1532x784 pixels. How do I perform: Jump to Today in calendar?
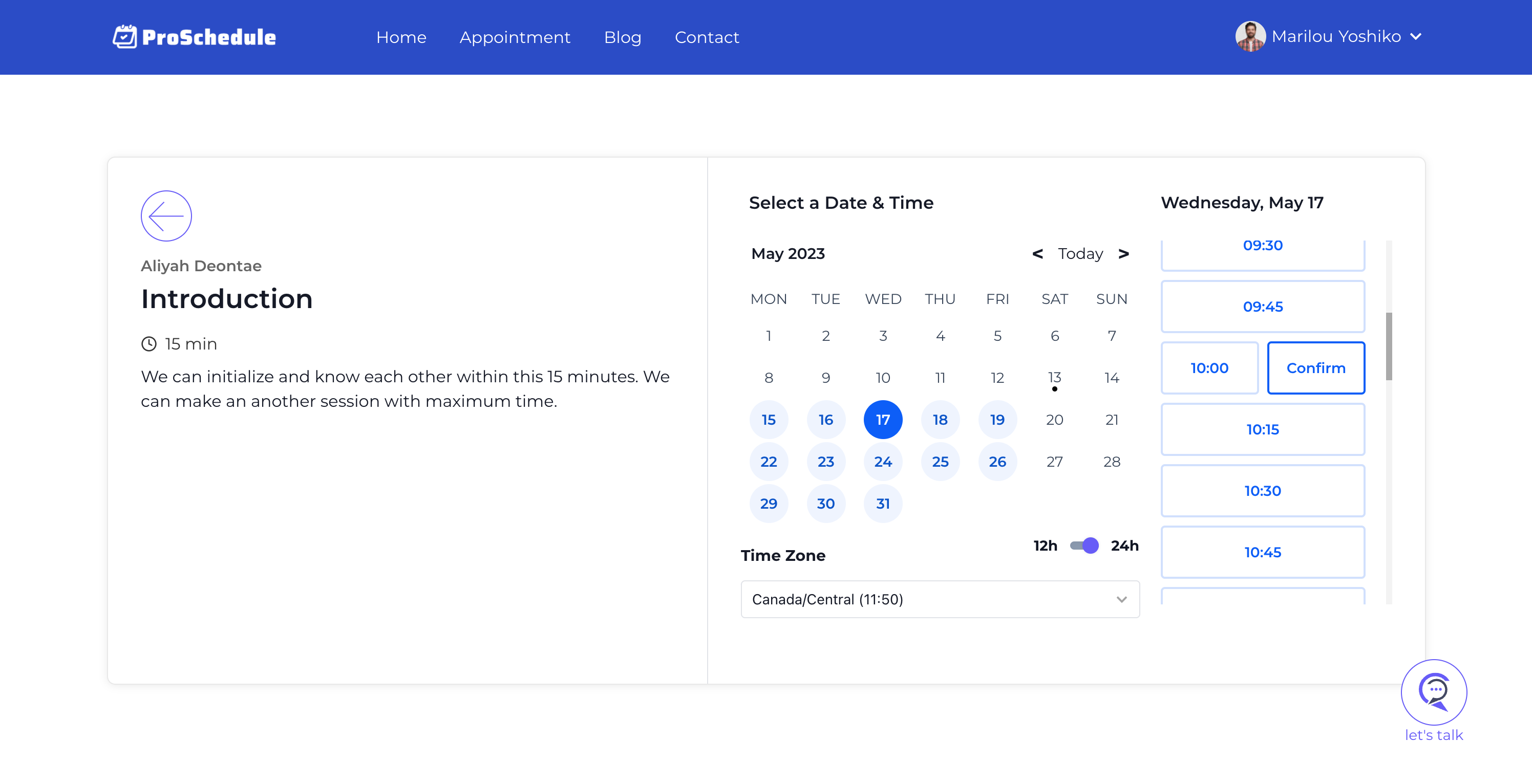[x=1080, y=254]
